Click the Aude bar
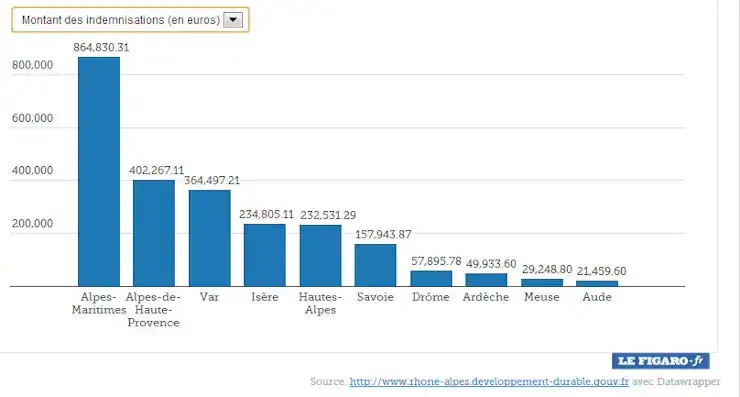 click(597, 283)
